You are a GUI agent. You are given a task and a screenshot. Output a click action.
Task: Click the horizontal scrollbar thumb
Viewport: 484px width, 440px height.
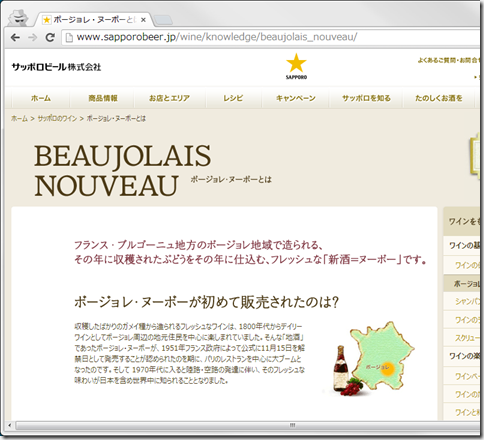click(247, 425)
